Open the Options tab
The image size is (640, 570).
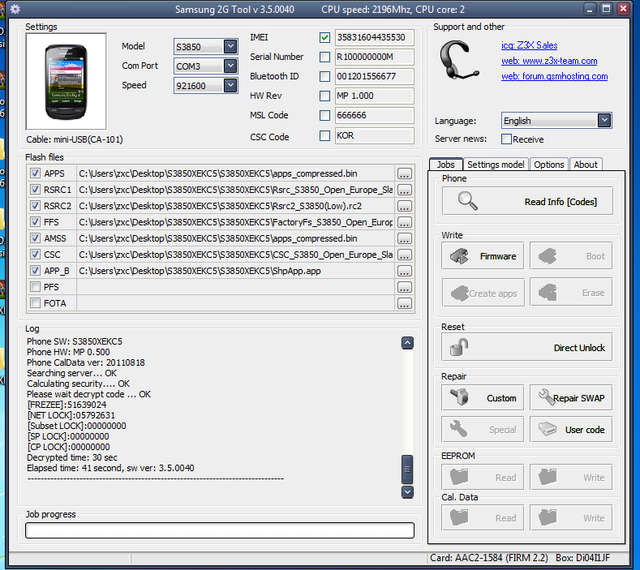(549, 165)
